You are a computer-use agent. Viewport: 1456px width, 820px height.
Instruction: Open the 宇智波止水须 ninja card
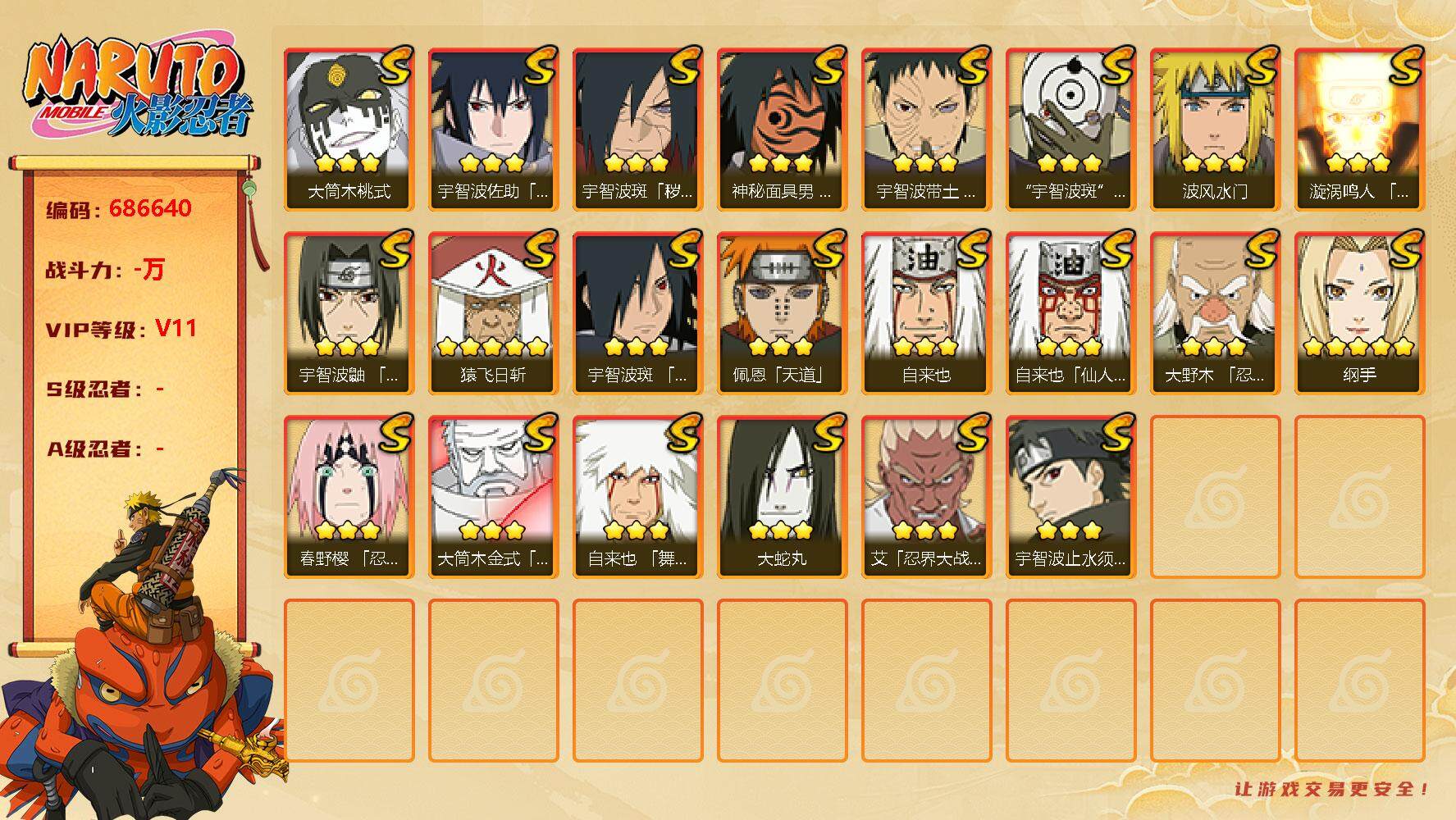coord(1070,497)
